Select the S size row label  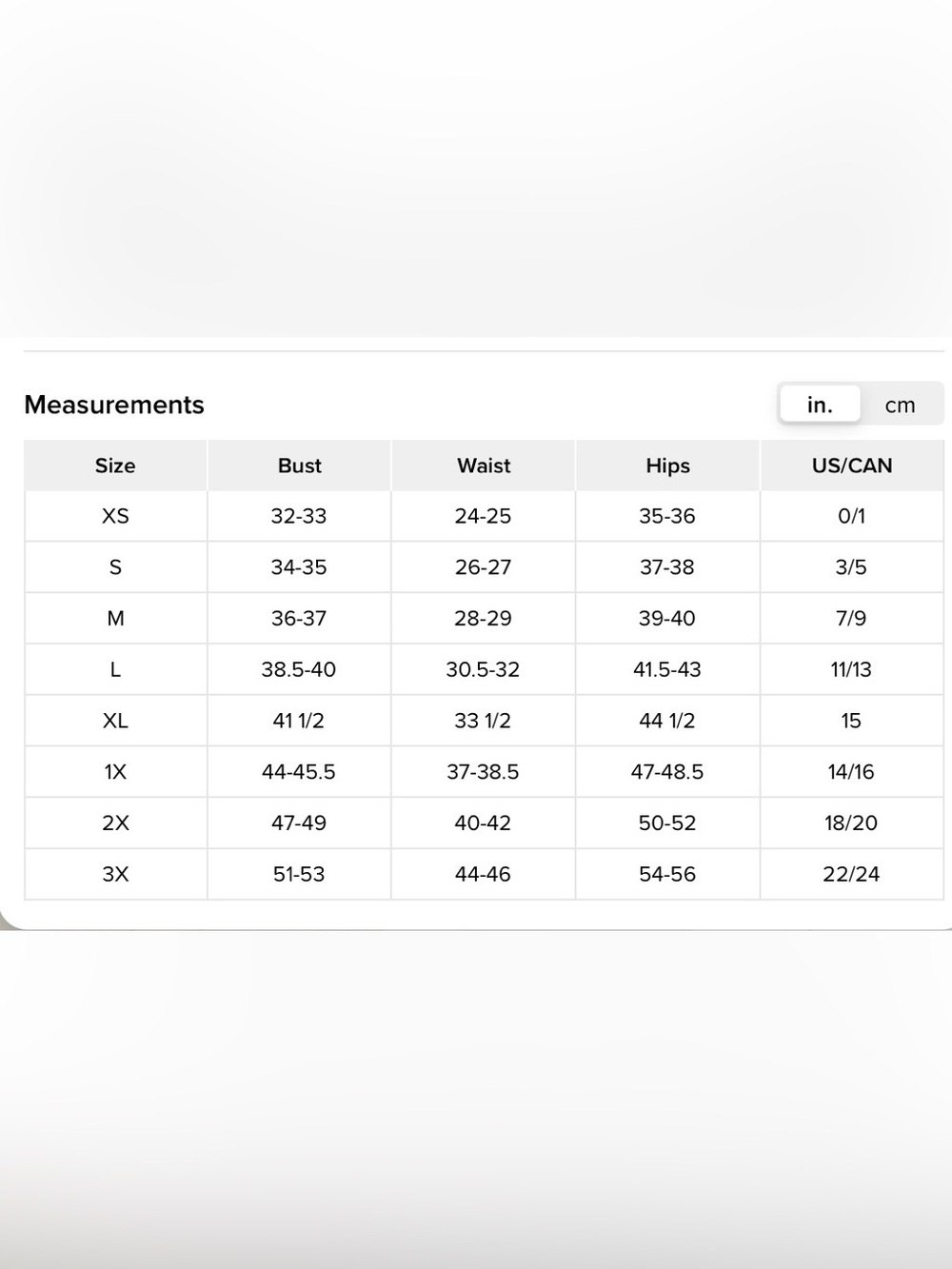[x=115, y=567]
